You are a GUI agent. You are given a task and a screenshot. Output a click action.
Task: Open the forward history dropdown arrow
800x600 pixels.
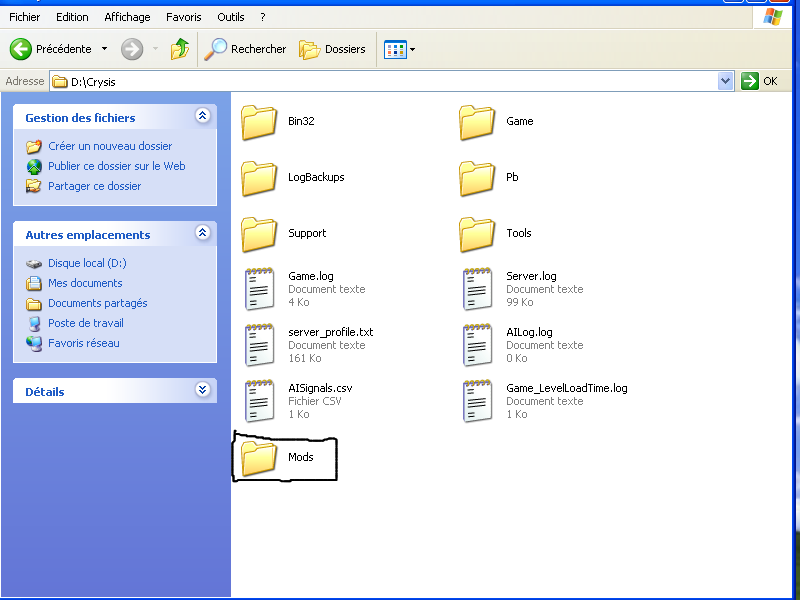[156, 49]
